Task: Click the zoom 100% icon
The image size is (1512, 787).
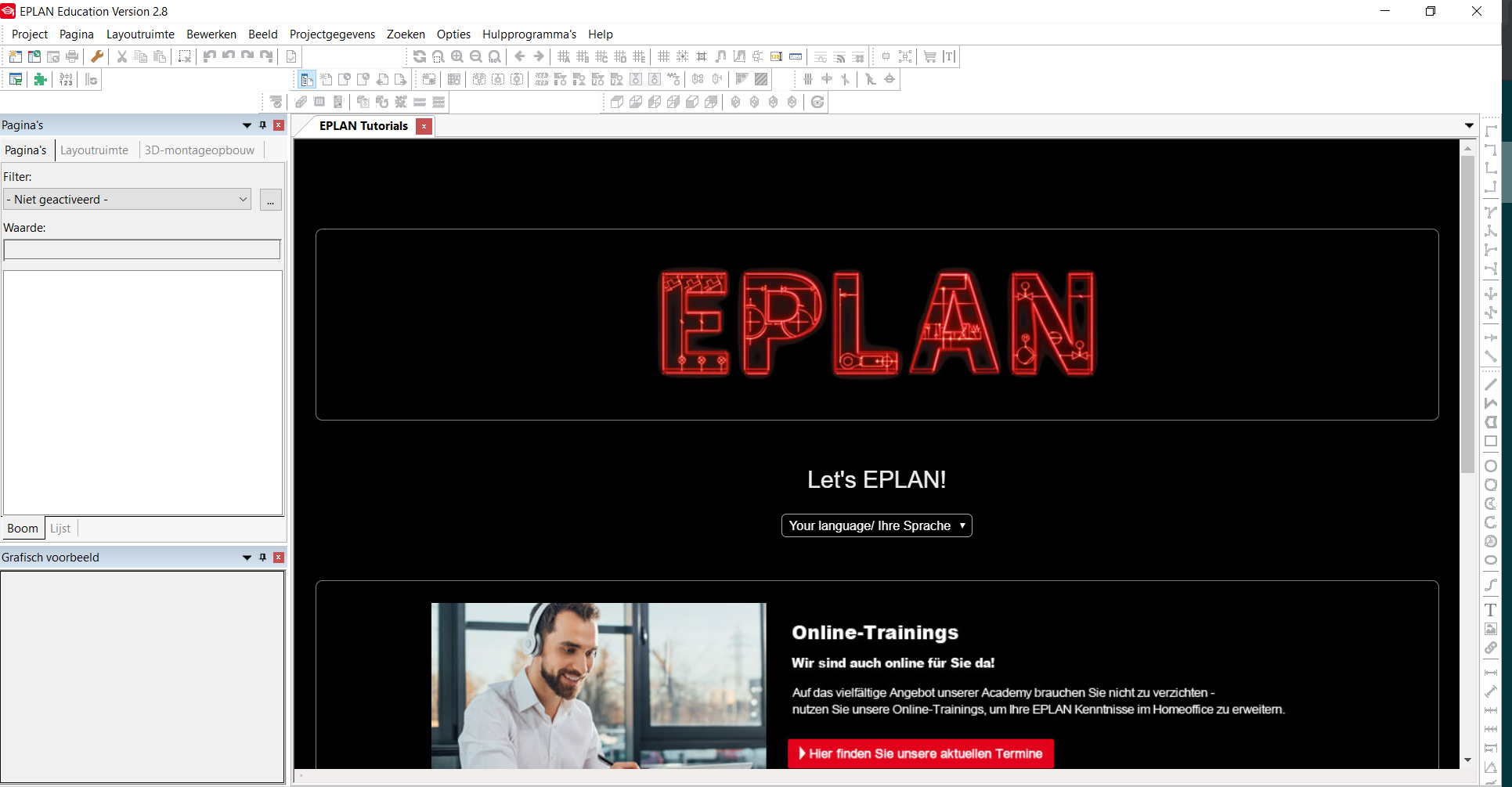Action: coord(495,56)
